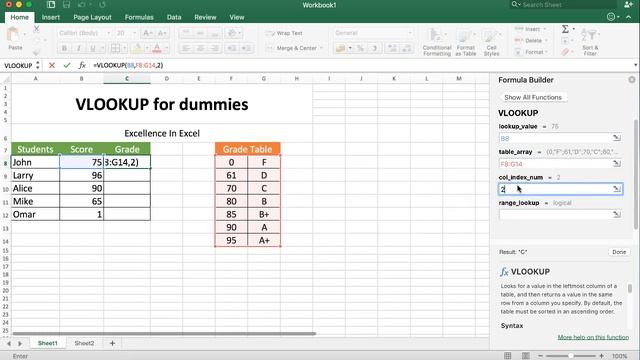Click Show All Functions button
640x360 pixels.
tap(533, 97)
